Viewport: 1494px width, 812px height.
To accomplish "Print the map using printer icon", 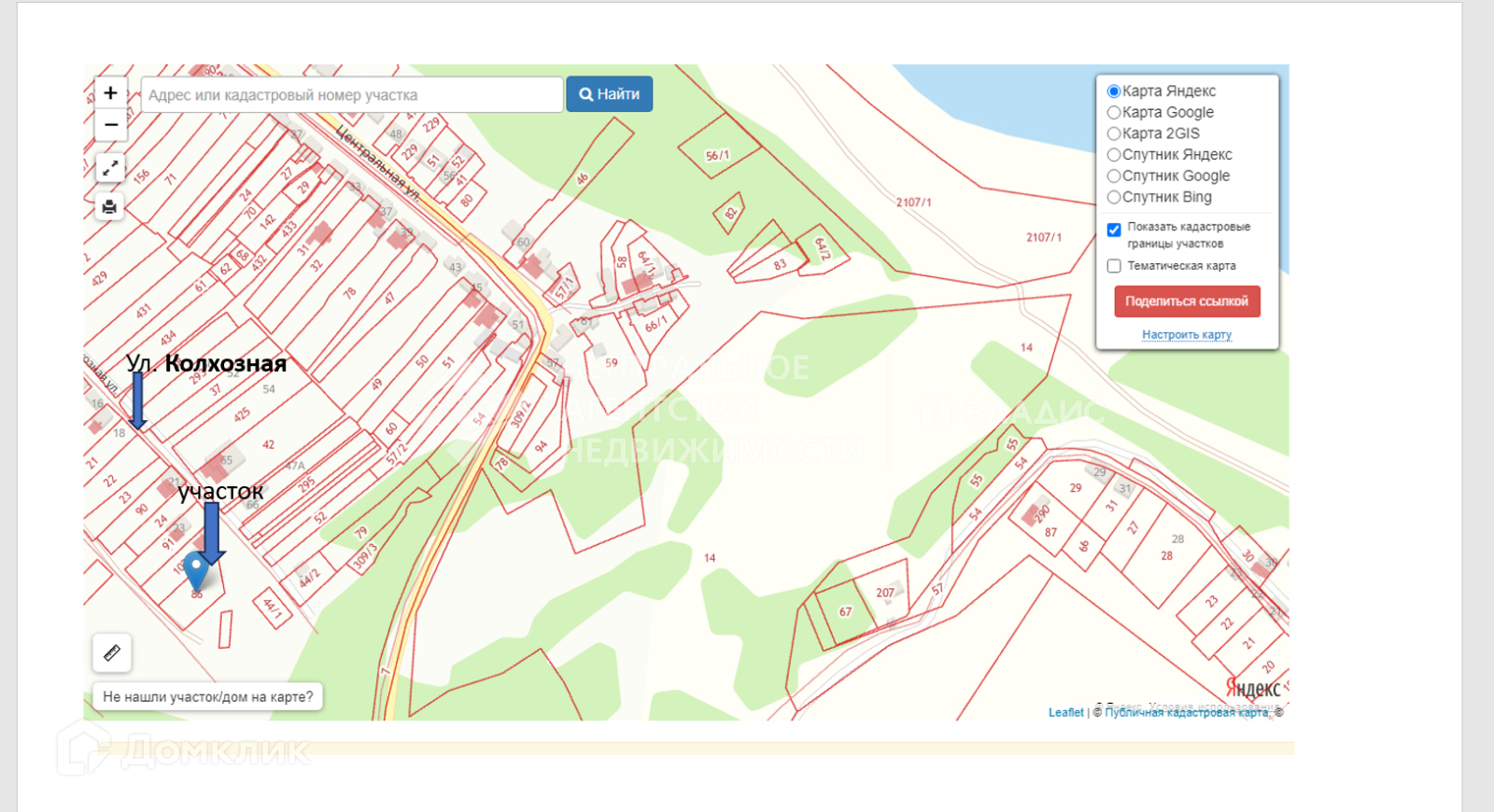I will pyautogui.click(x=110, y=206).
